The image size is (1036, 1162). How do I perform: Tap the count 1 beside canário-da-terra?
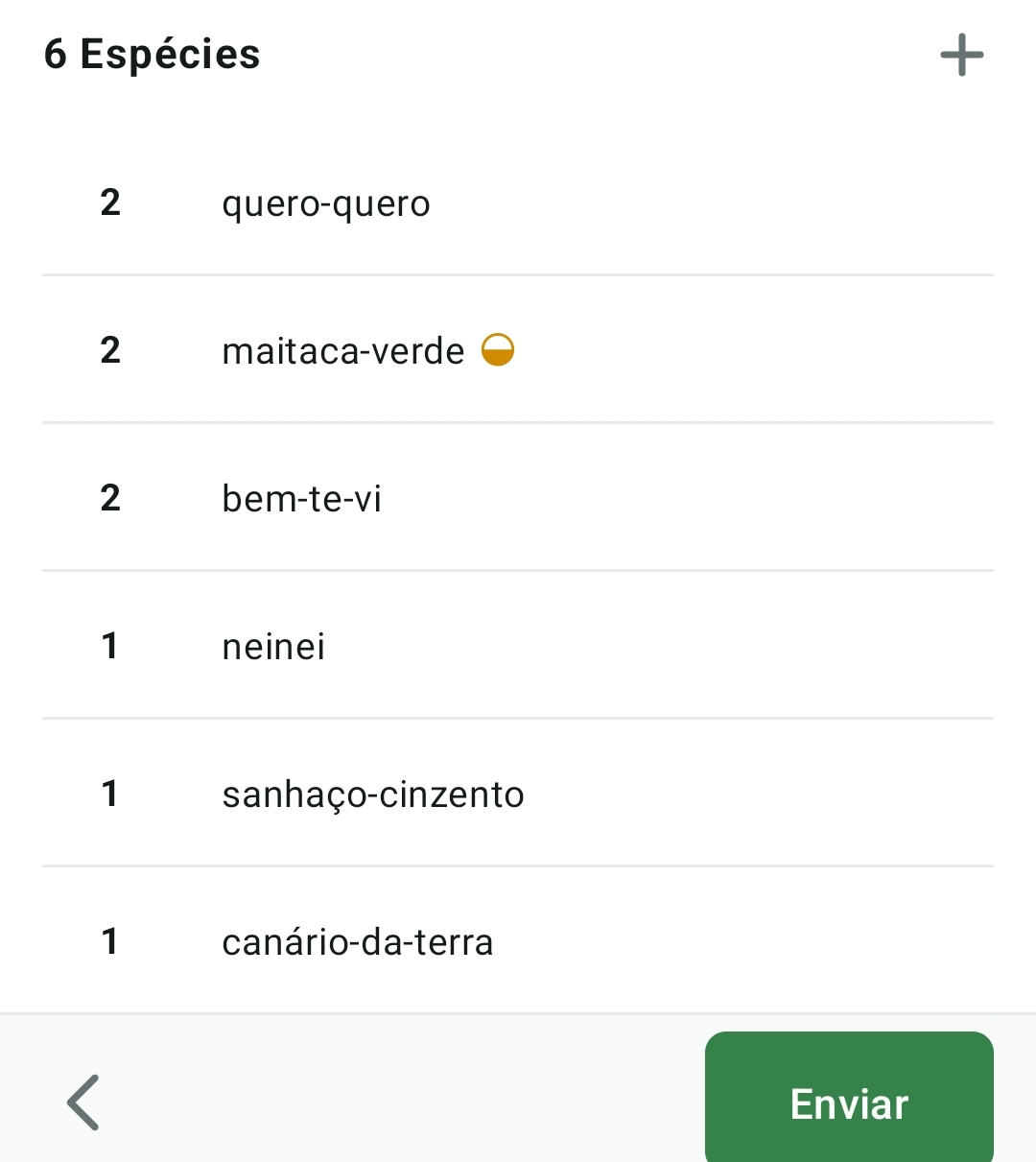(x=110, y=941)
